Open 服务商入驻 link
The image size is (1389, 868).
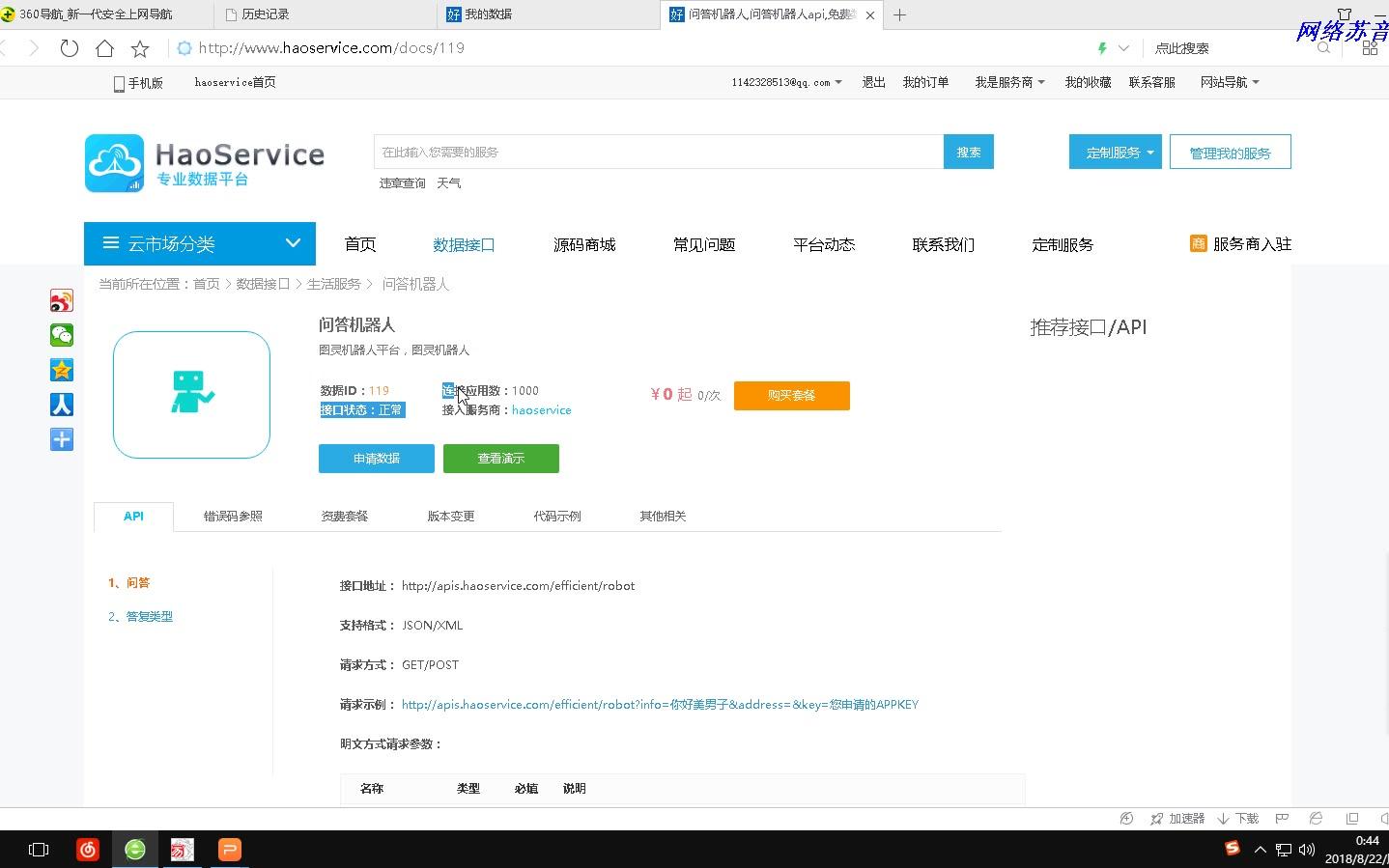click(1241, 243)
